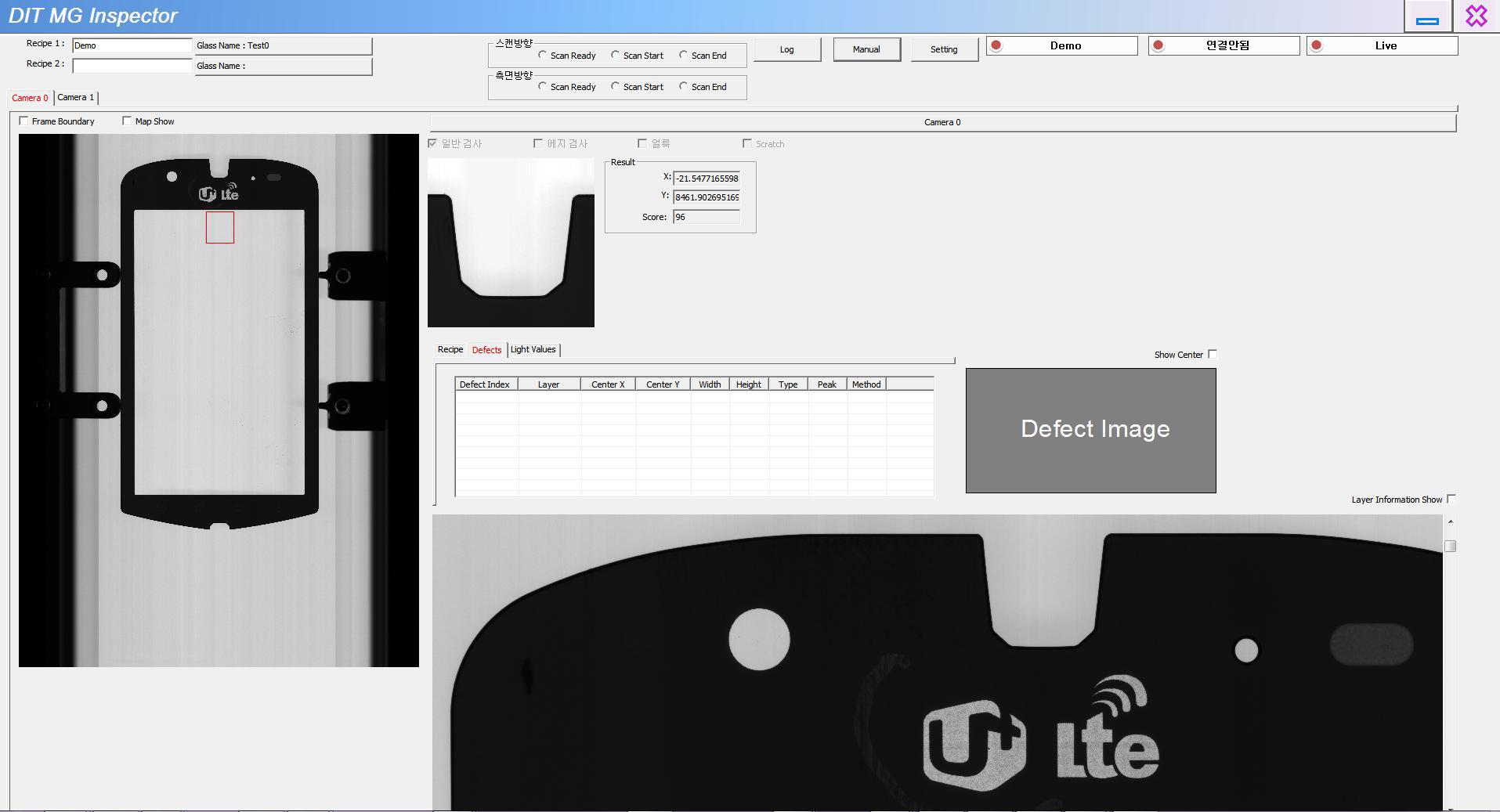The height and width of the screenshot is (812, 1500).
Task: Click the Camera 0 header bar
Action: [942, 122]
